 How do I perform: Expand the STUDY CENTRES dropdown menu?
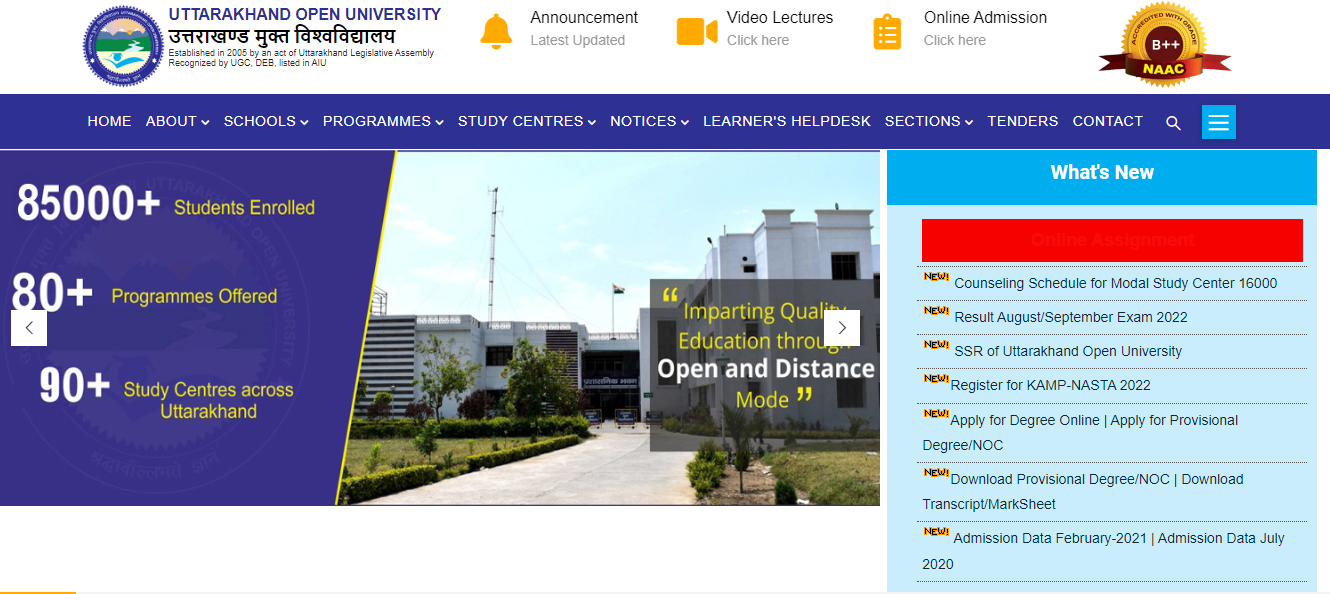click(527, 121)
